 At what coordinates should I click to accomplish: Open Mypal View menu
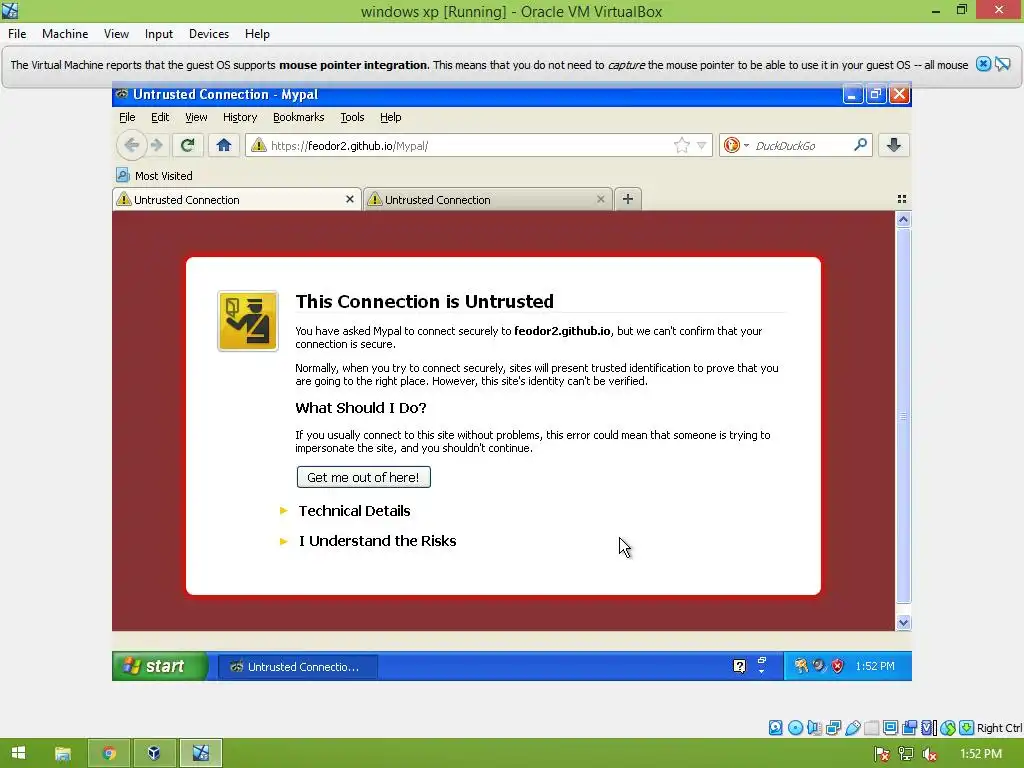tap(196, 117)
